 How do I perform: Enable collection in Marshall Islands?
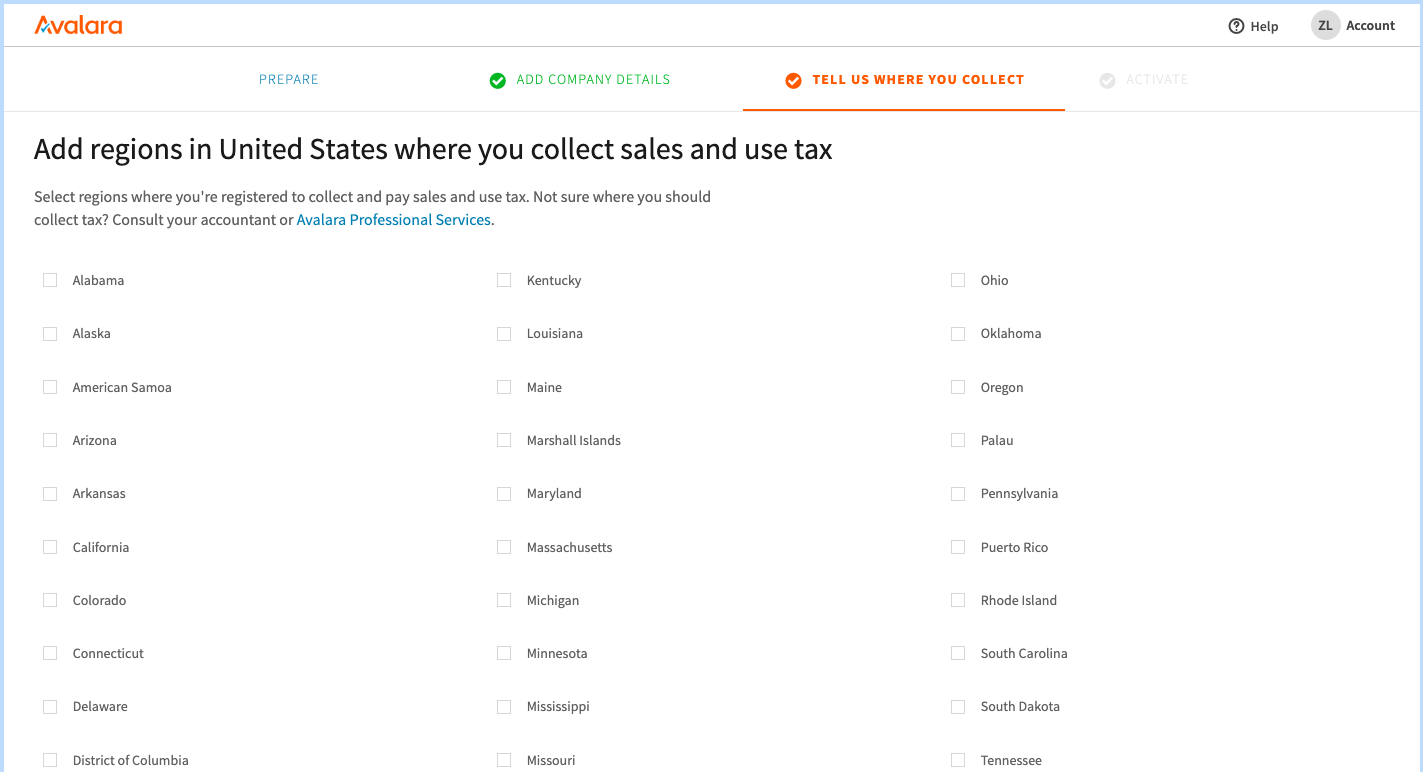(x=503, y=440)
